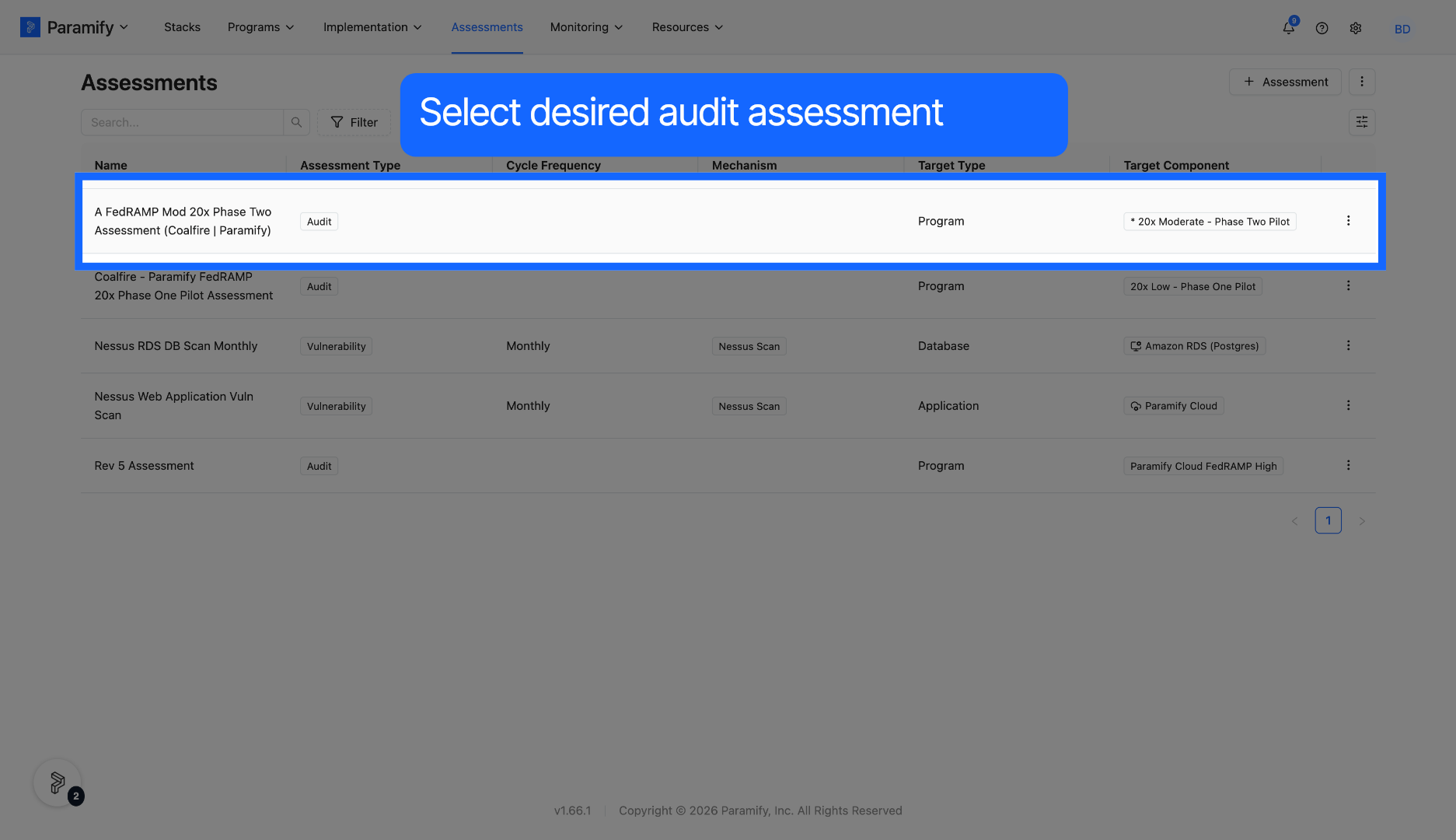
Task: Open Coalfire - Paramify FedRAMP 20x Phase One Pilot Assessment
Action: tap(183, 285)
